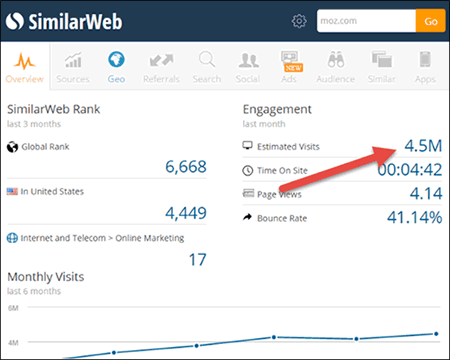Switch to the Referrals tab
This screenshot has height=360, width=450.
(x=161, y=67)
